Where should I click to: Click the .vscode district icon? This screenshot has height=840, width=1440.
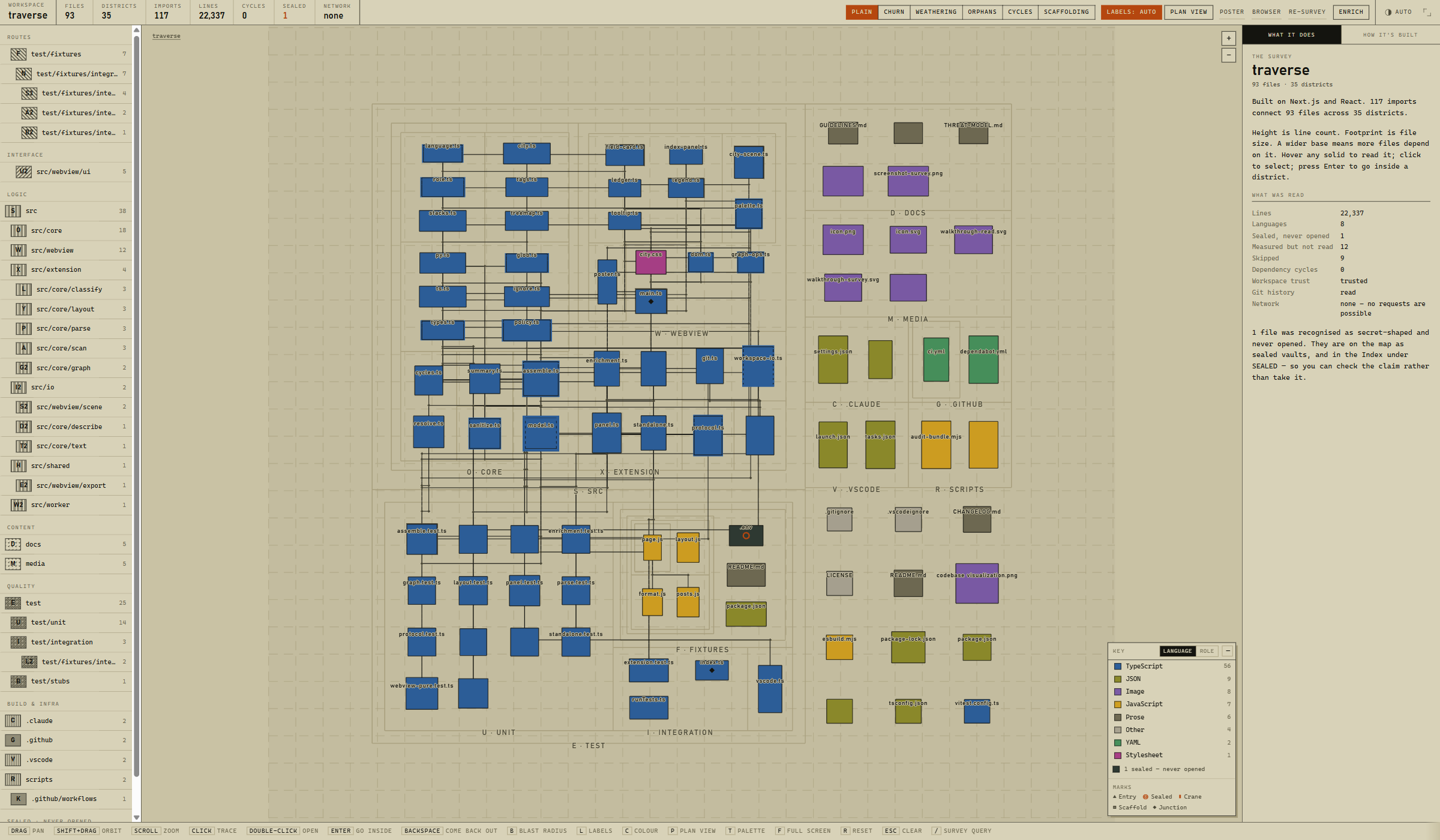click(x=13, y=760)
